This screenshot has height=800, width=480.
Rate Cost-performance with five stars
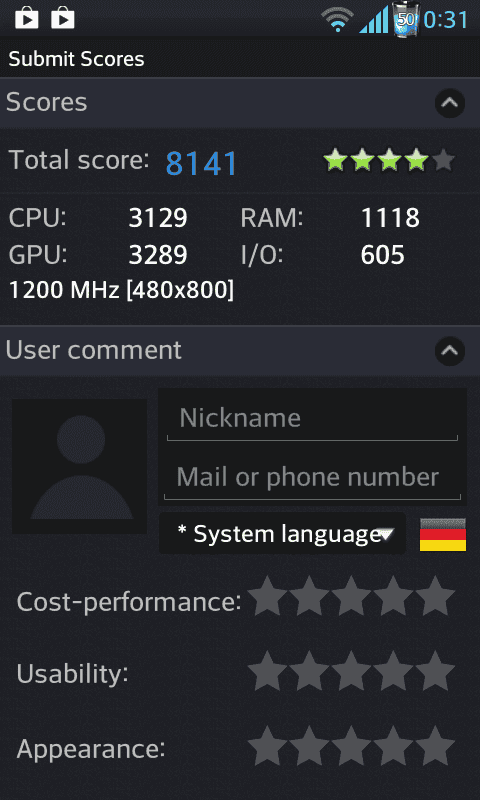point(435,596)
